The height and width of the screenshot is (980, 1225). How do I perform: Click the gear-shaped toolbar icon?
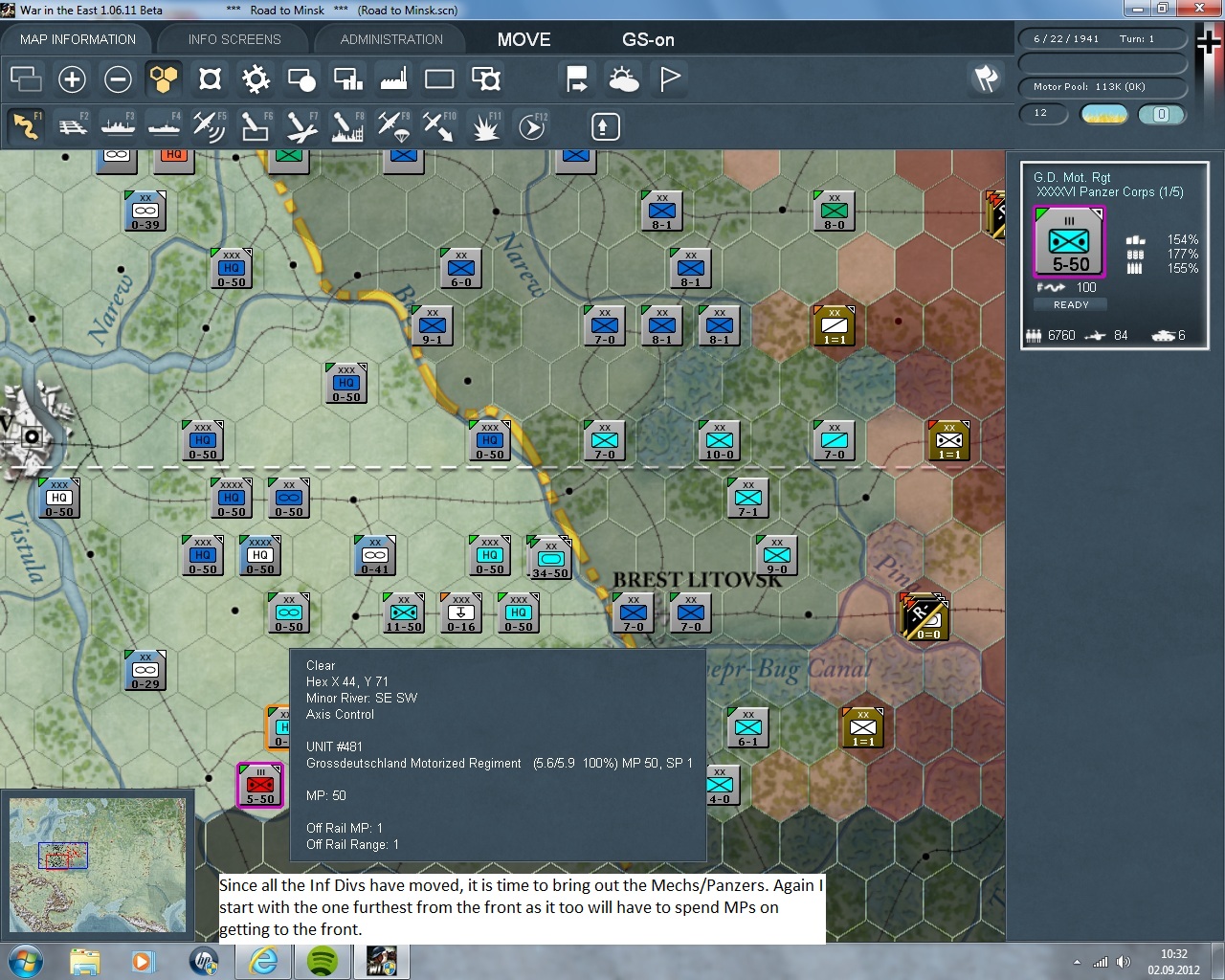(256, 78)
